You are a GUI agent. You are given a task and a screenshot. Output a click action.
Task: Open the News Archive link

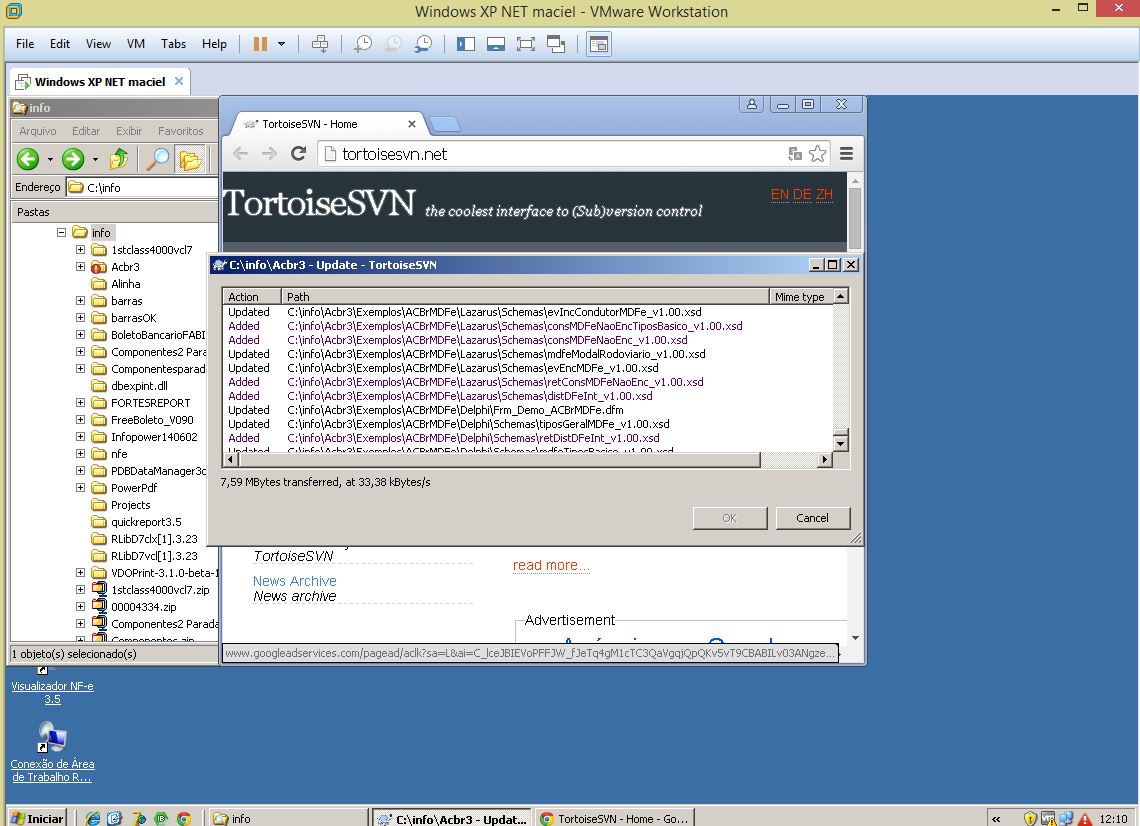(x=294, y=581)
